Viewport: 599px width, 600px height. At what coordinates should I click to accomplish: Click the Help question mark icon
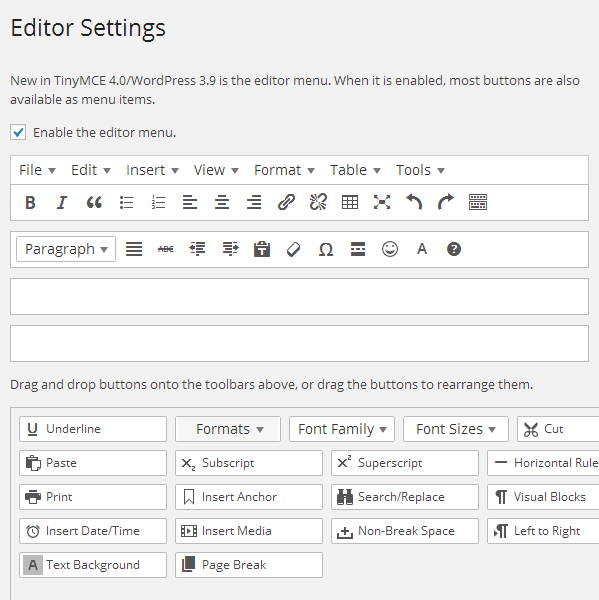pos(454,249)
